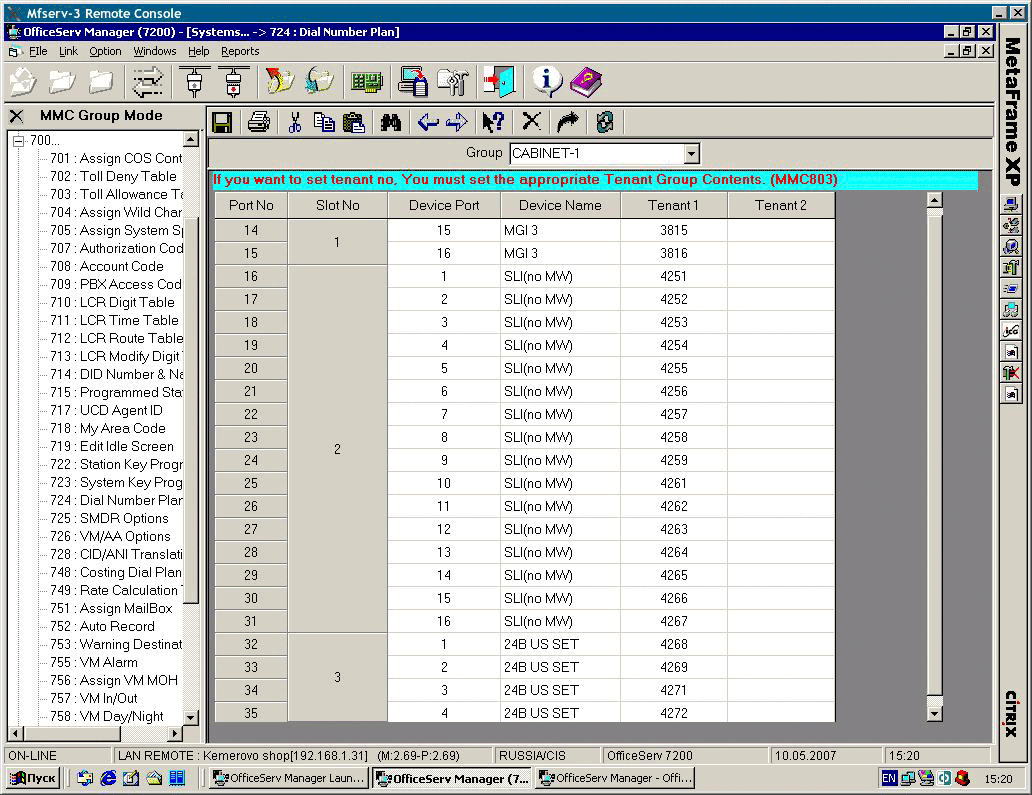
Task: Select 702 : Toll Deny Table item
Action: 113,176
